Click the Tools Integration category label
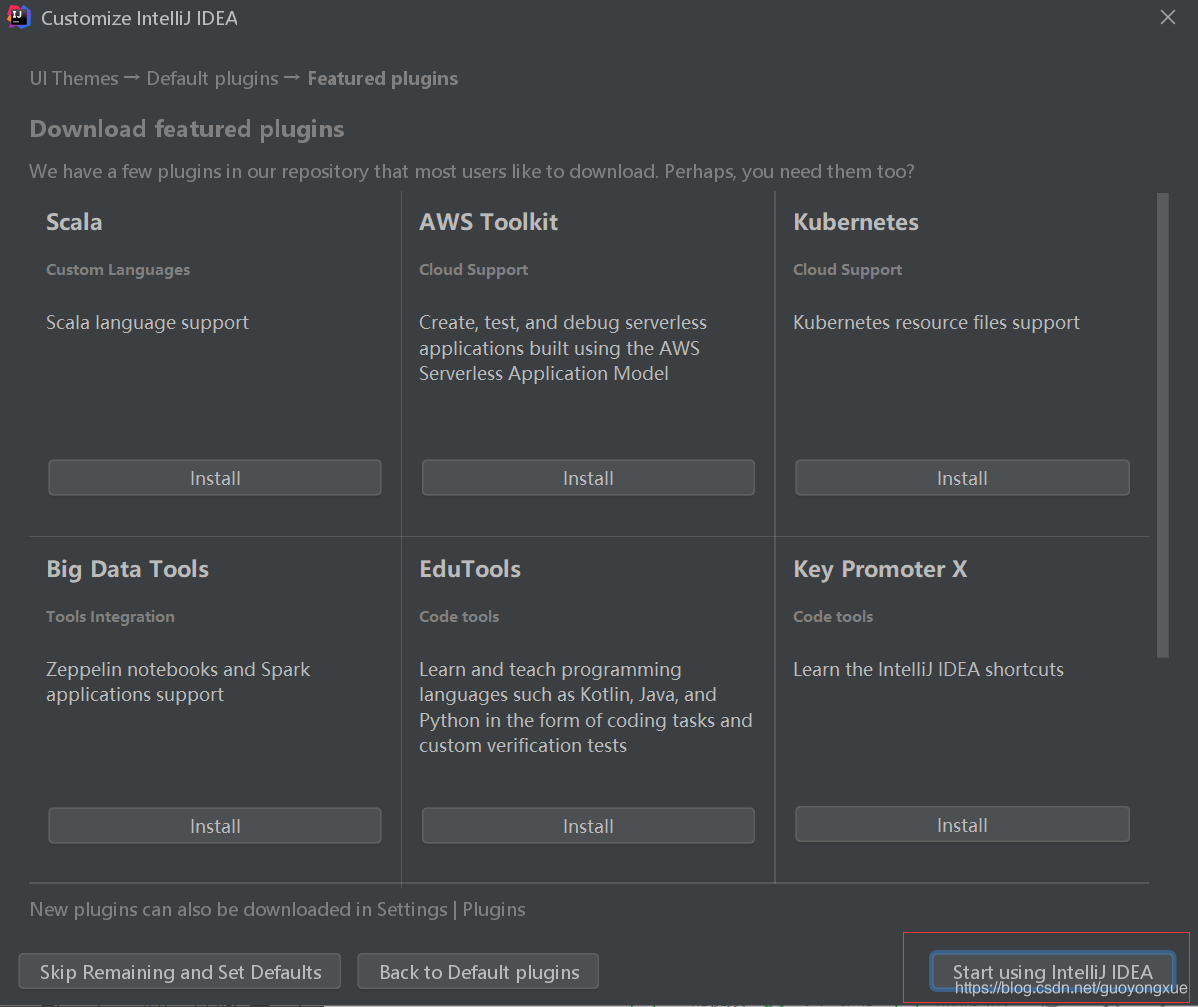The width and height of the screenshot is (1198, 1007). pyautogui.click(x=110, y=617)
